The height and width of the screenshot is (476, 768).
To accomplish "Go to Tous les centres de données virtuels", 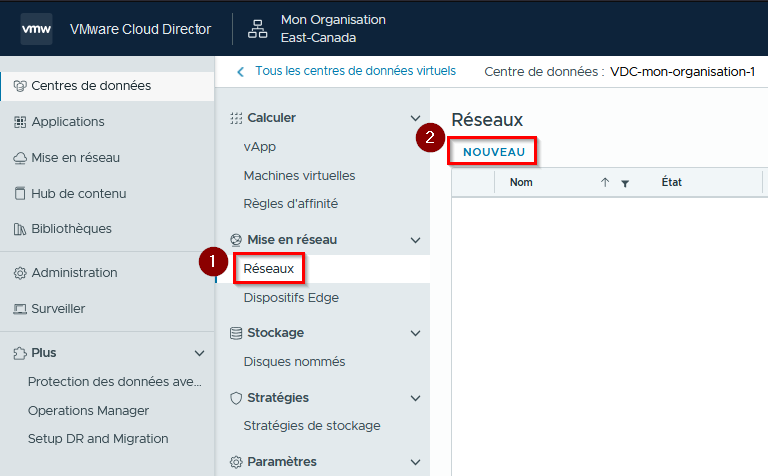I will pos(355,71).
